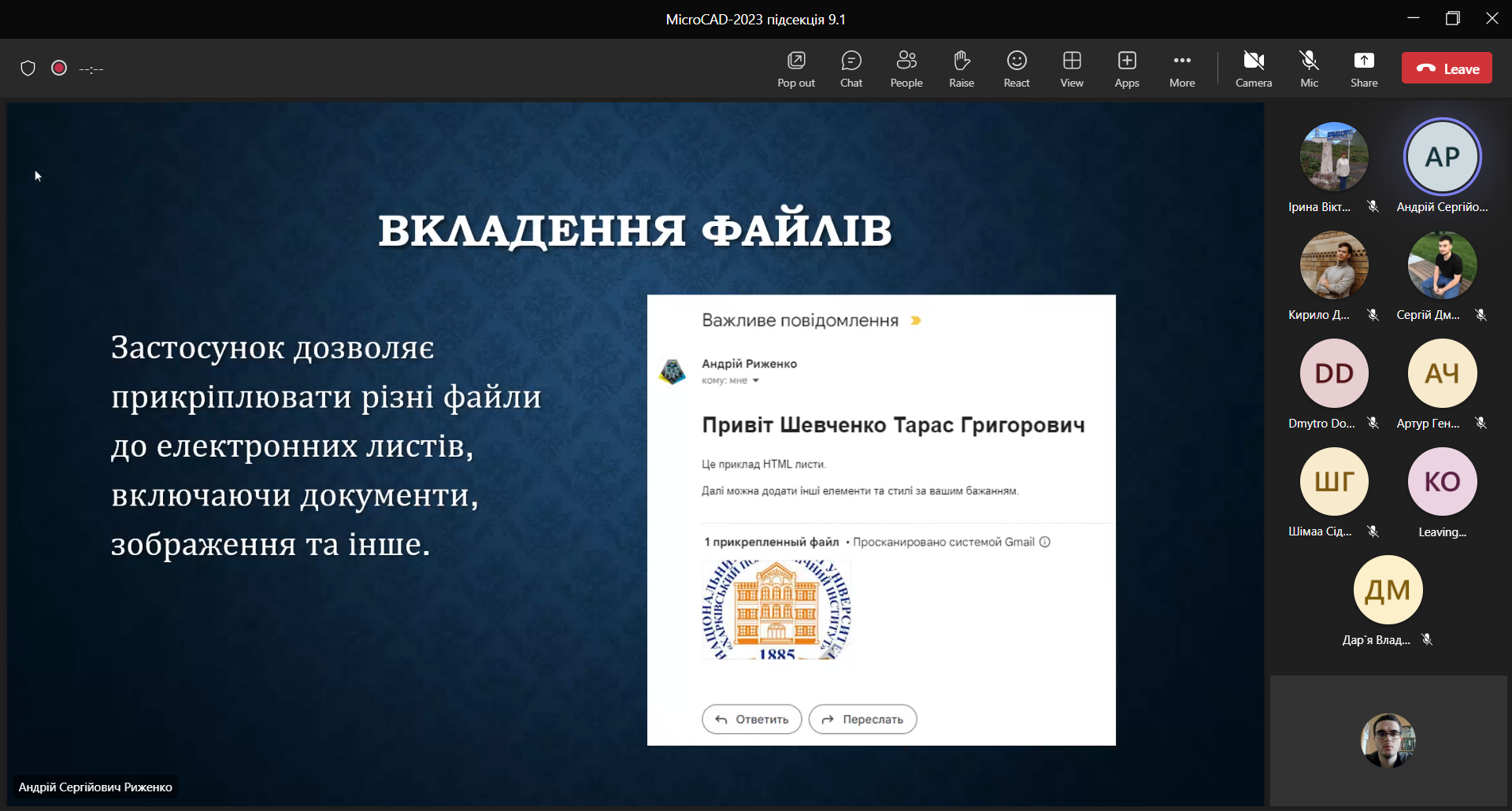1512x811 pixels.
Task: Show the People participants list
Action: pyautogui.click(x=906, y=69)
